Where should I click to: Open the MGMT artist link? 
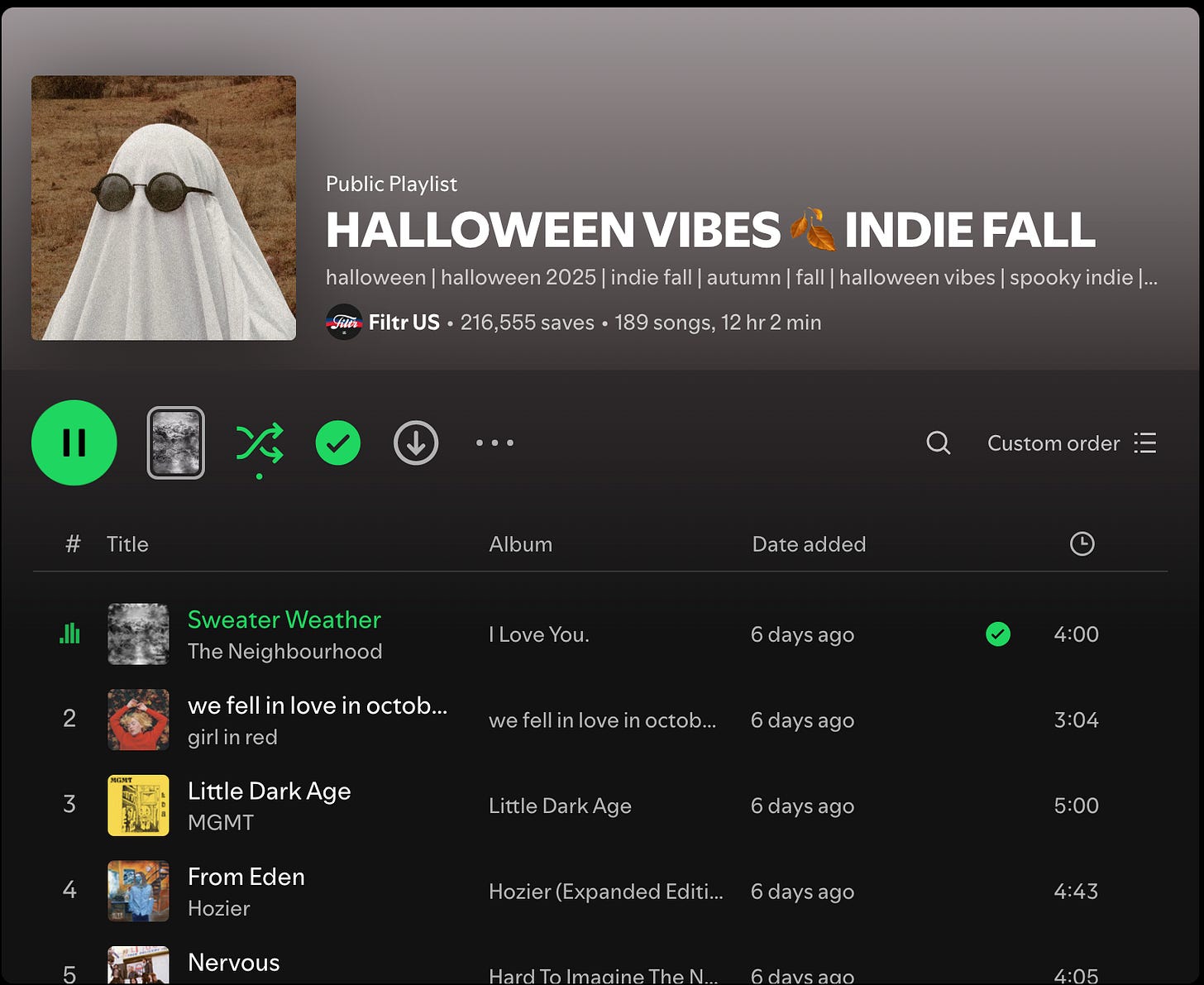click(221, 823)
